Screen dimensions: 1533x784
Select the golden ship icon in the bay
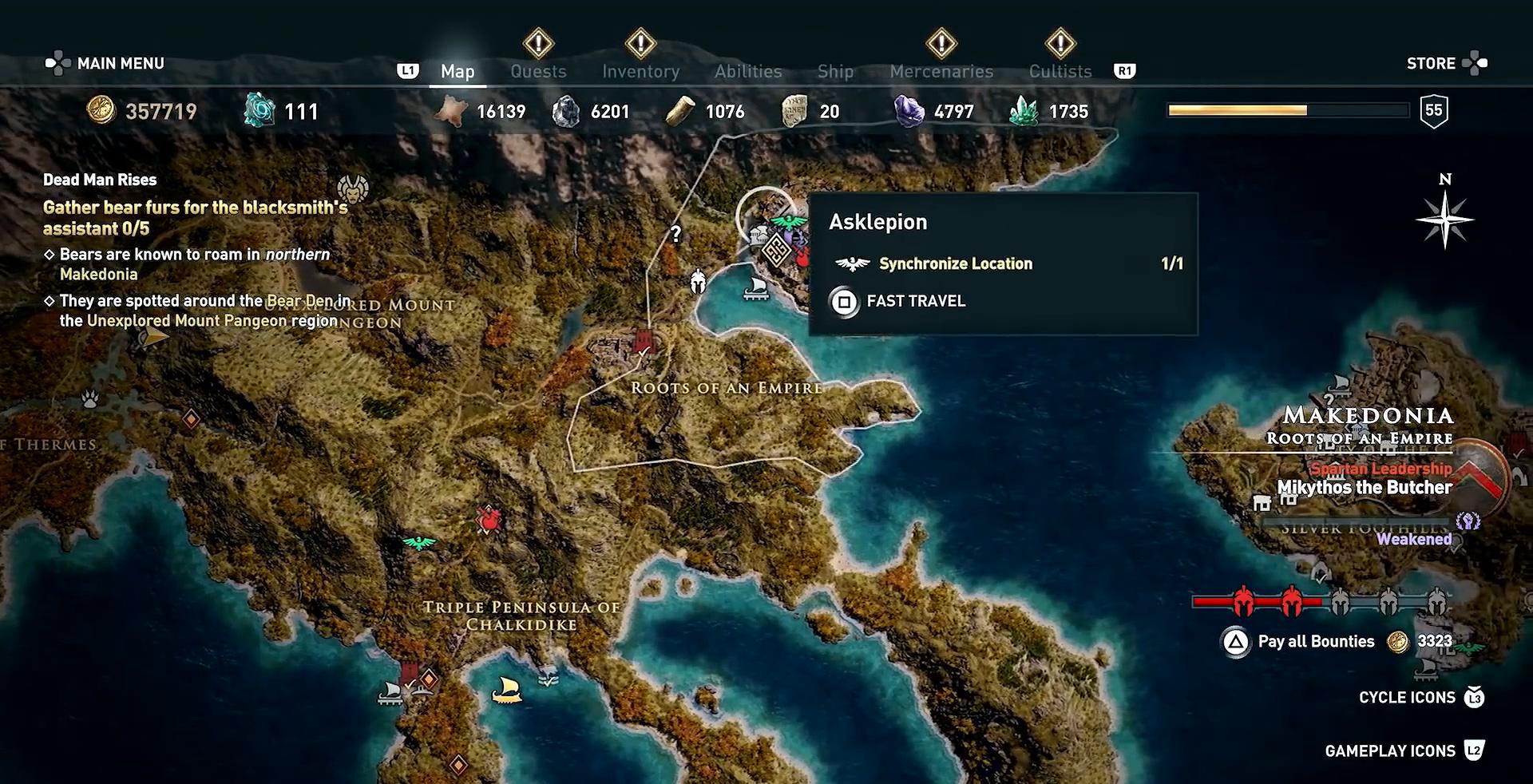click(506, 689)
